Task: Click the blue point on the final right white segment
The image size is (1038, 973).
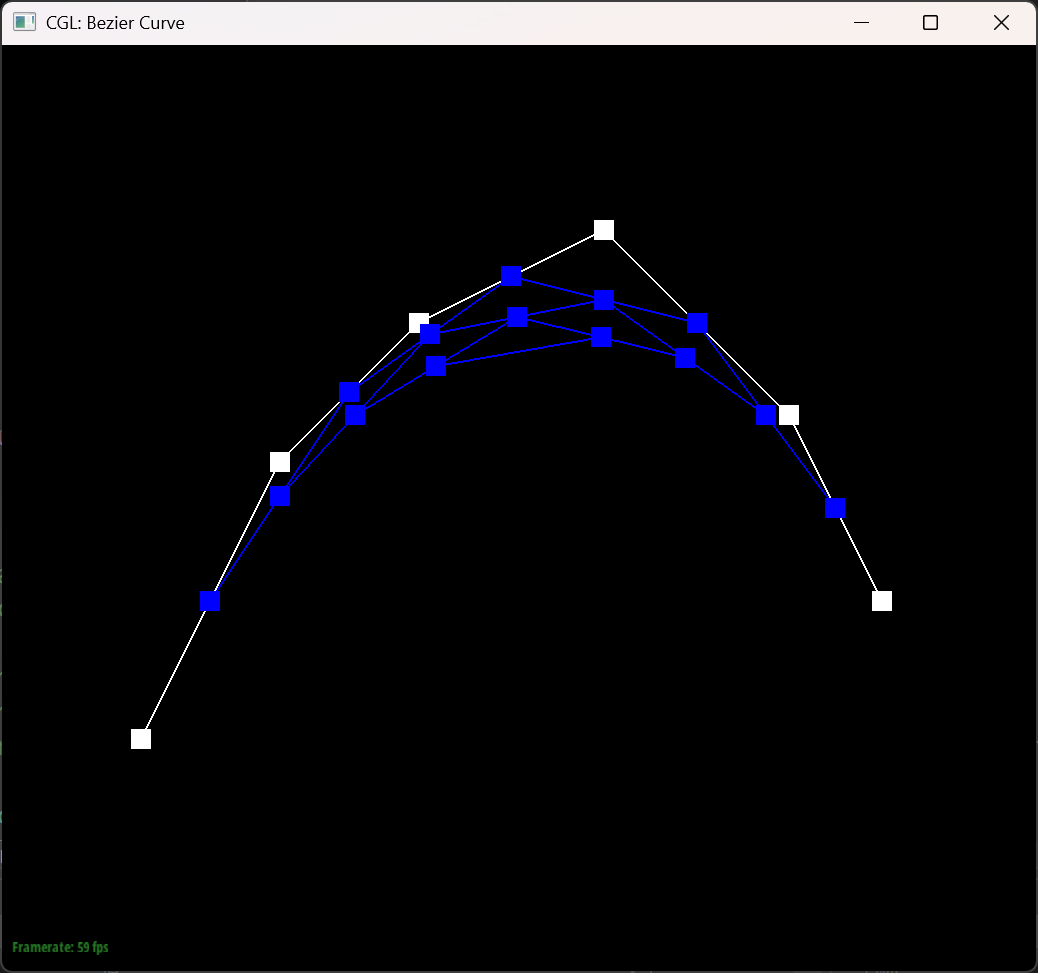Action: click(x=835, y=508)
